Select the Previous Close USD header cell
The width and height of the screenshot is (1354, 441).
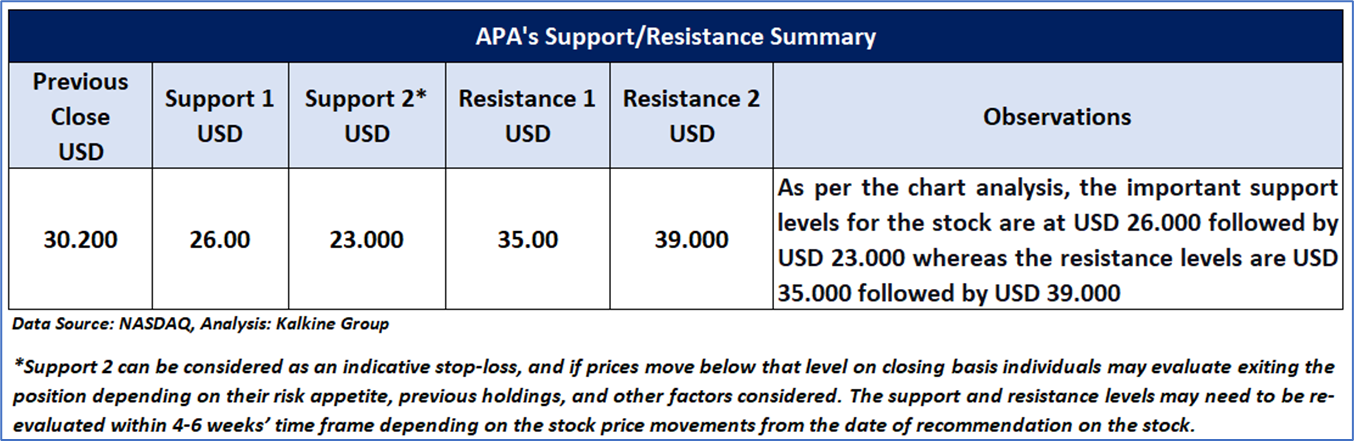81,116
